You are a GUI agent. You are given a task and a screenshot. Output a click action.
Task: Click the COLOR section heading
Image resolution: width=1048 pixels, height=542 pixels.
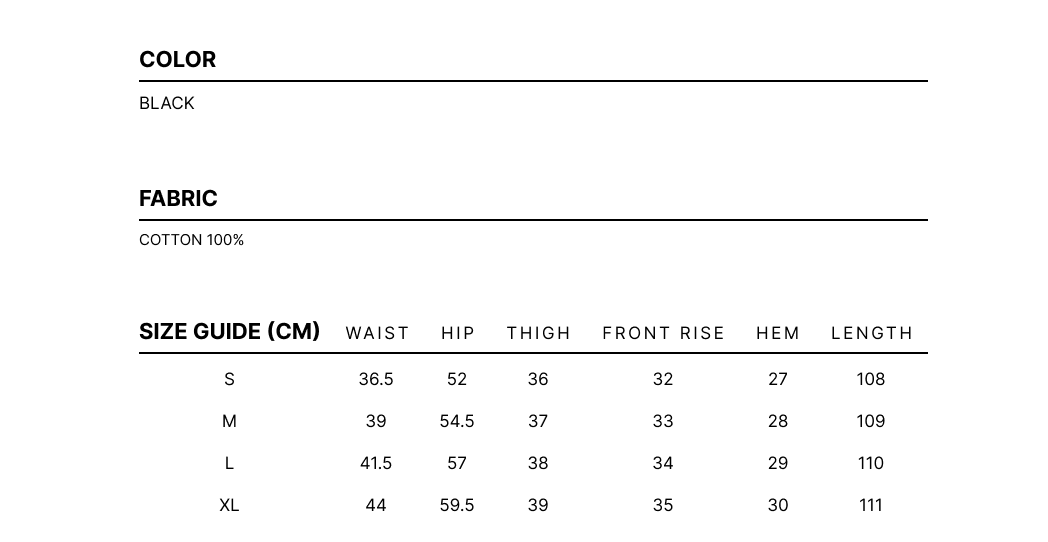tap(177, 59)
